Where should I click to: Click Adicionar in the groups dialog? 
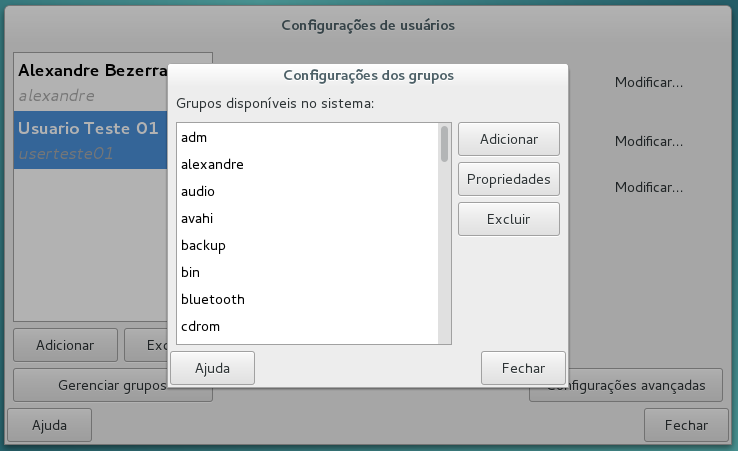509,139
